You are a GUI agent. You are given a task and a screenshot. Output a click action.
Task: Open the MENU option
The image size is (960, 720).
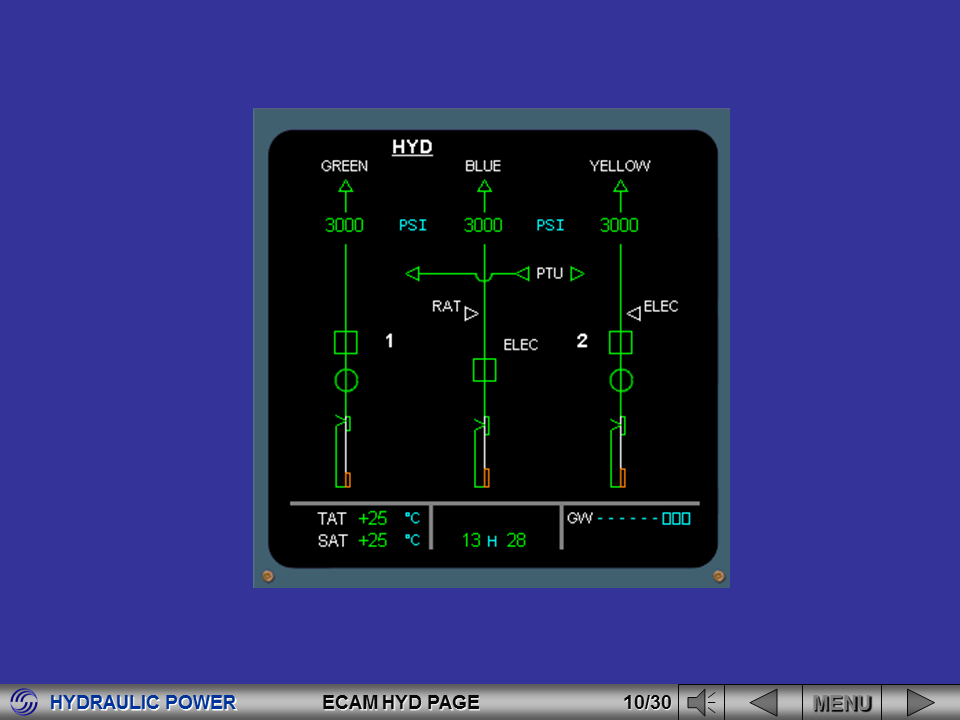tap(843, 701)
